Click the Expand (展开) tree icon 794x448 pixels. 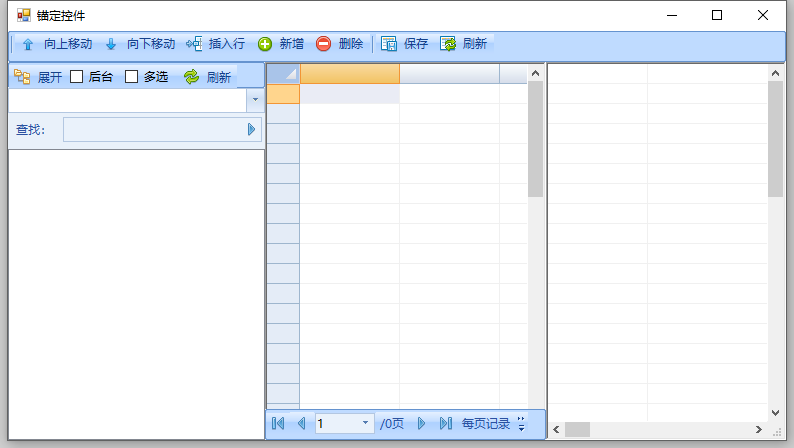pyautogui.click(x=22, y=76)
